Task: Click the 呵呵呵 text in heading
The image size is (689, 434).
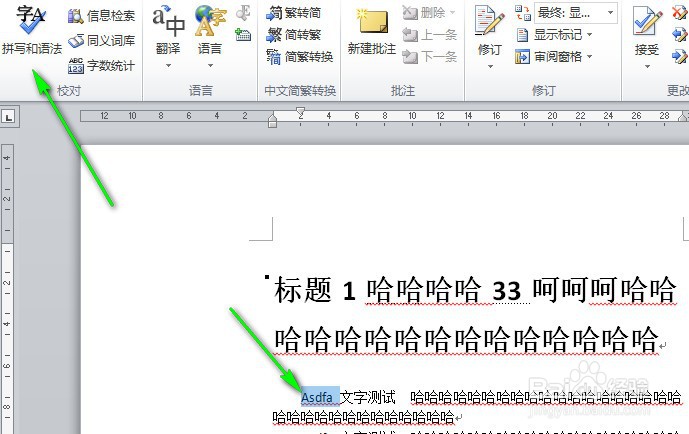Action: [576, 290]
